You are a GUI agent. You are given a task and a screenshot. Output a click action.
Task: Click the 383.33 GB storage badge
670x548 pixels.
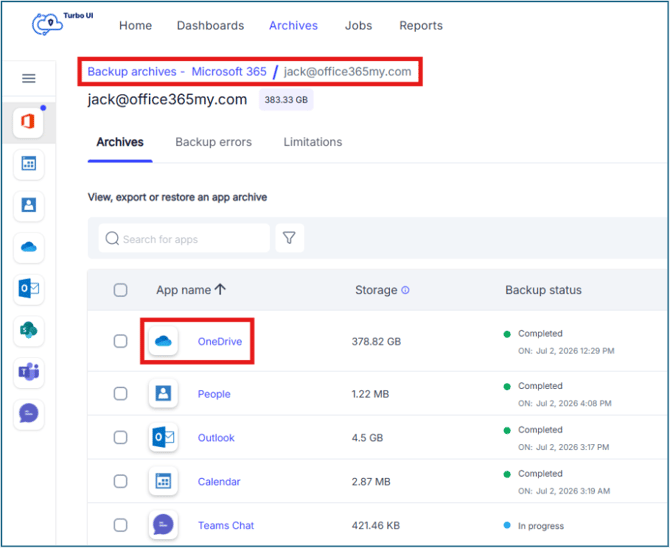[x=286, y=100]
